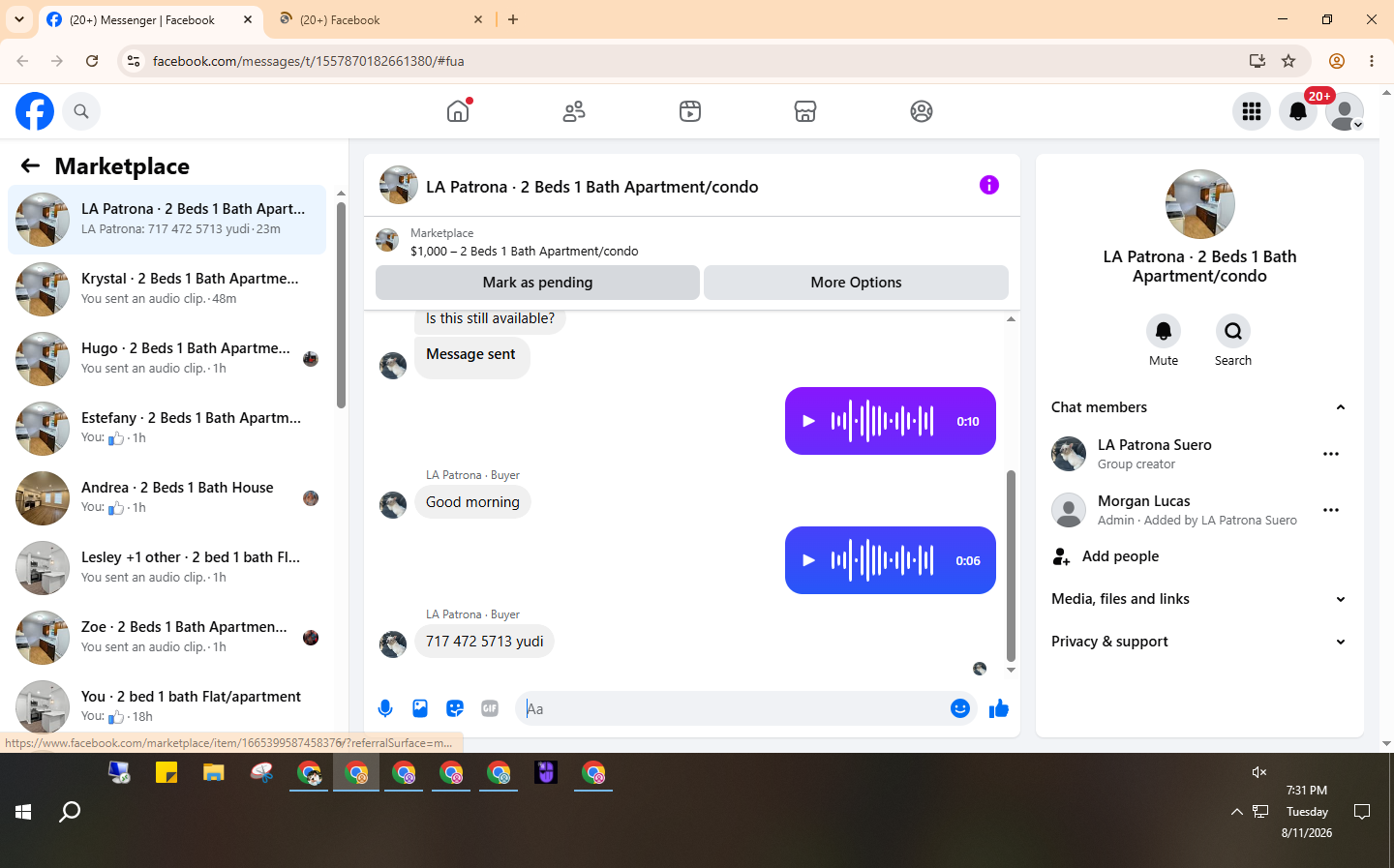Viewport: 1394px width, 868px height.
Task: Open File Explorer from the taskbar
Action: coord(214,773)
